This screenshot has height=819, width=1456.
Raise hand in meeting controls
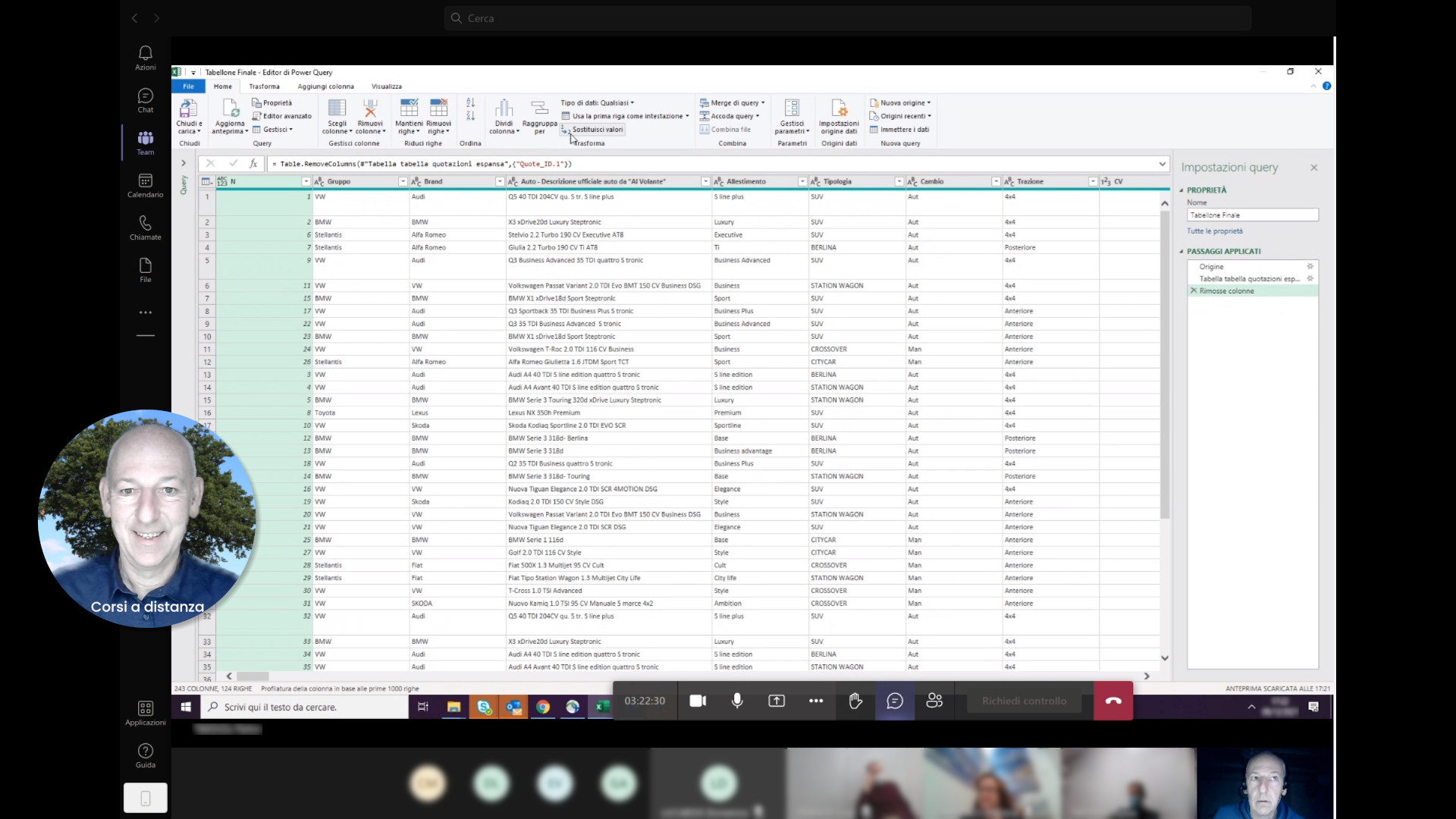tap(855, 701)
